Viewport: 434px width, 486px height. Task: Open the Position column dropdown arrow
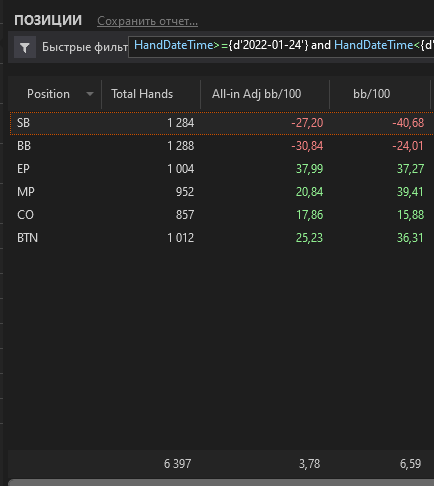pos(90,94)
